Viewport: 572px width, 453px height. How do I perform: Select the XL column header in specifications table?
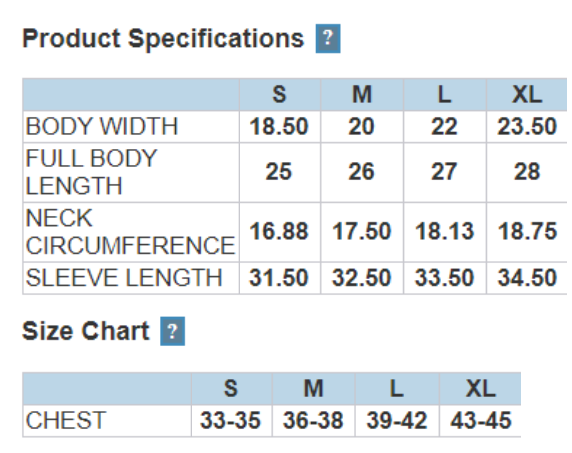coord(527,94)
